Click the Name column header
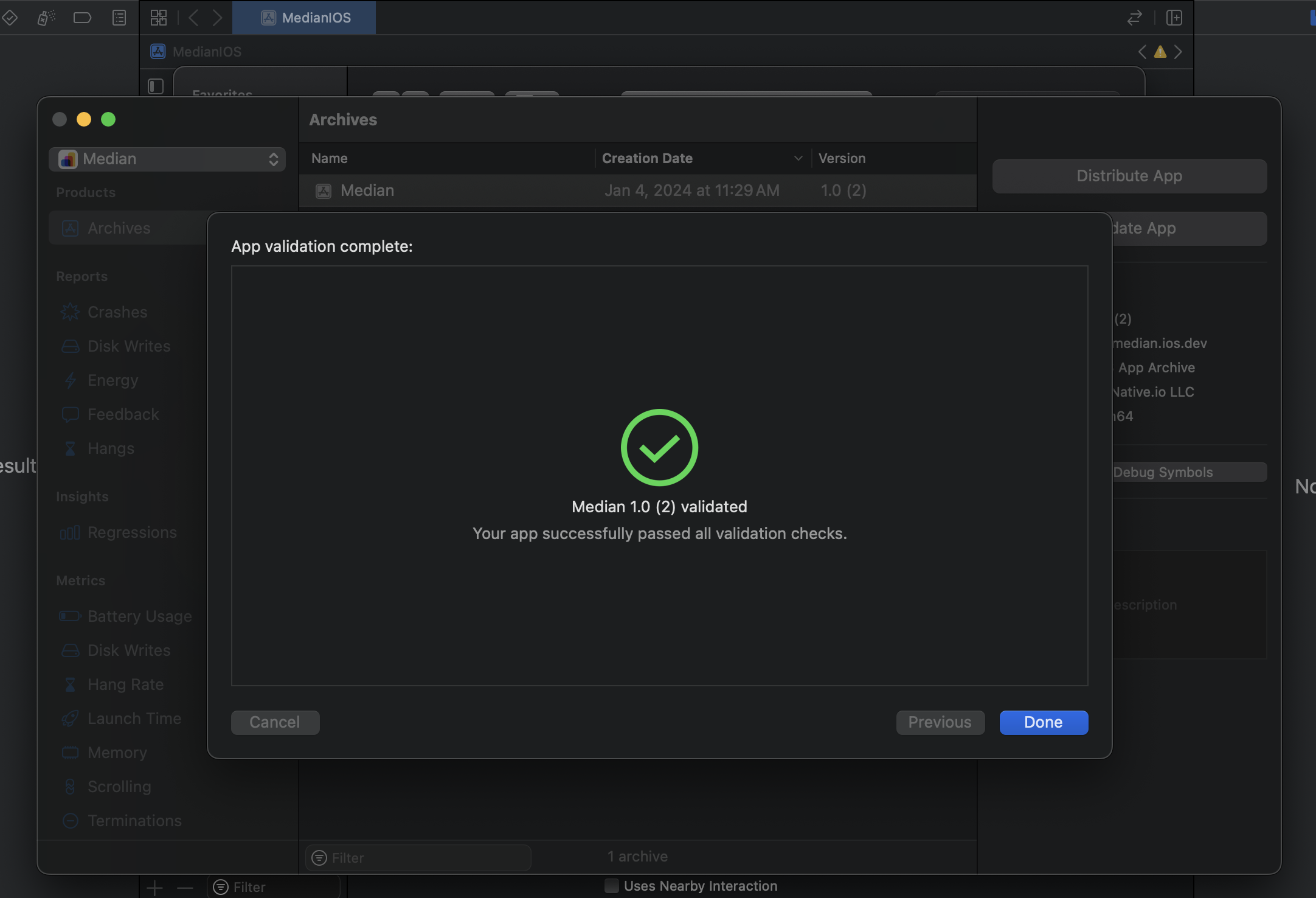 330,158
